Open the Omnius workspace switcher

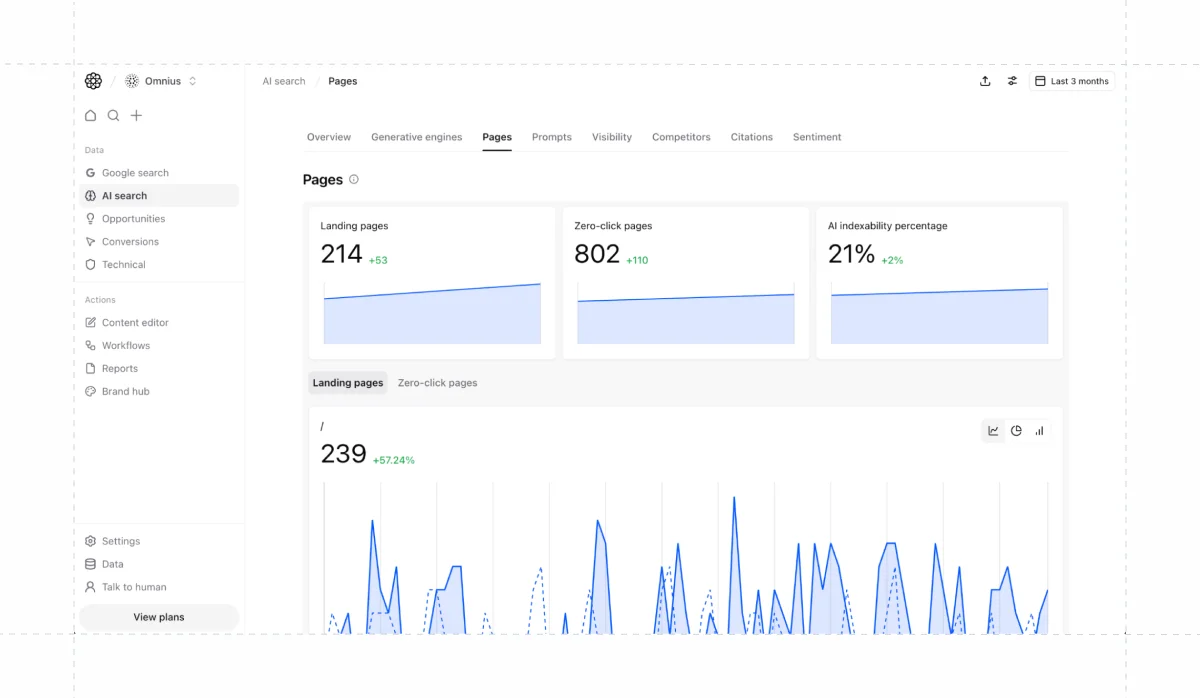pos(160,81)
